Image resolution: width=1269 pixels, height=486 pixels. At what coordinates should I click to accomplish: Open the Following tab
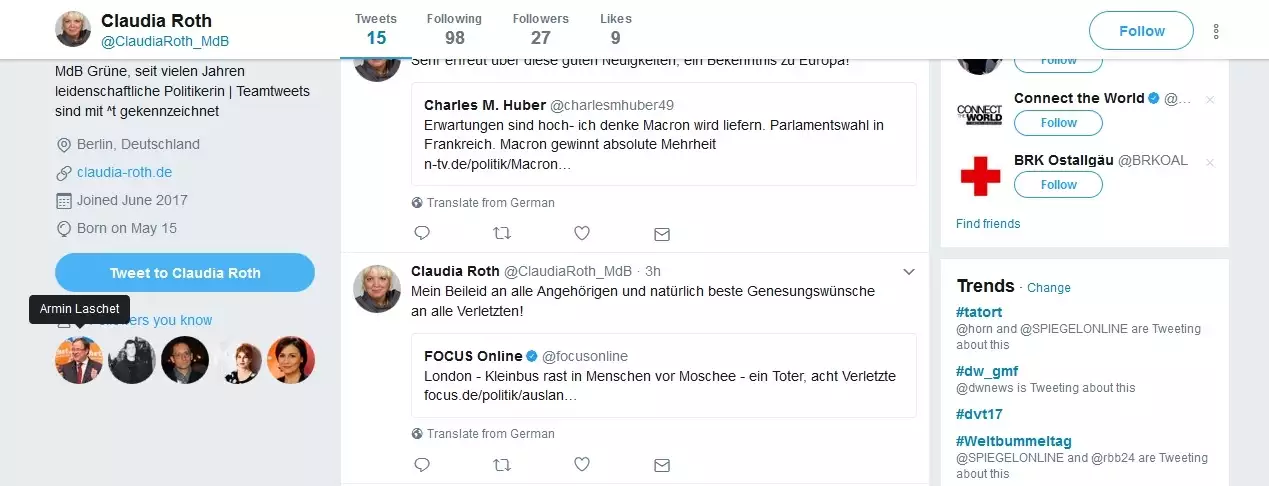click(x=454, y=29)
